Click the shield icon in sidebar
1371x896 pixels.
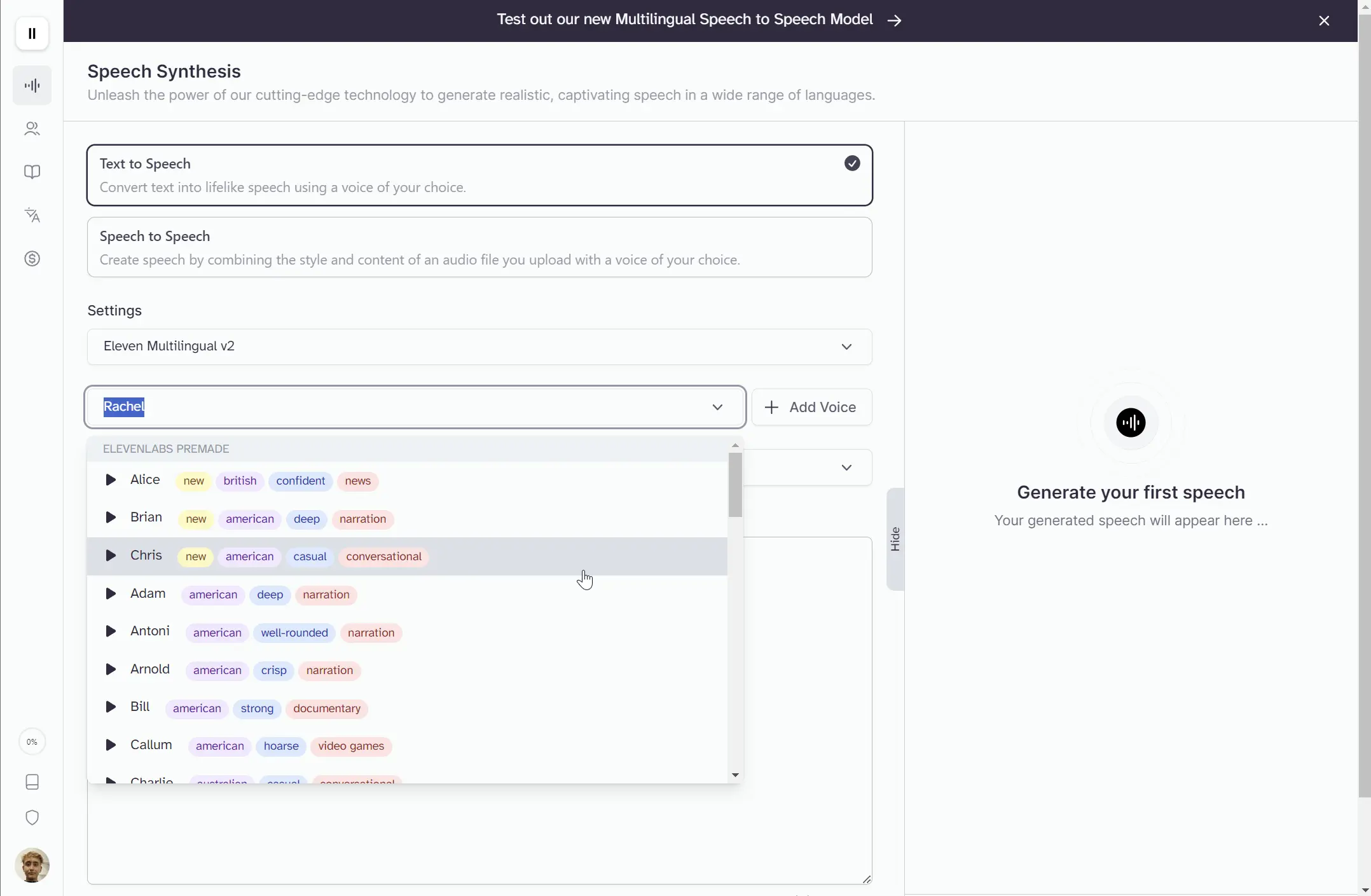pos(31,817)
